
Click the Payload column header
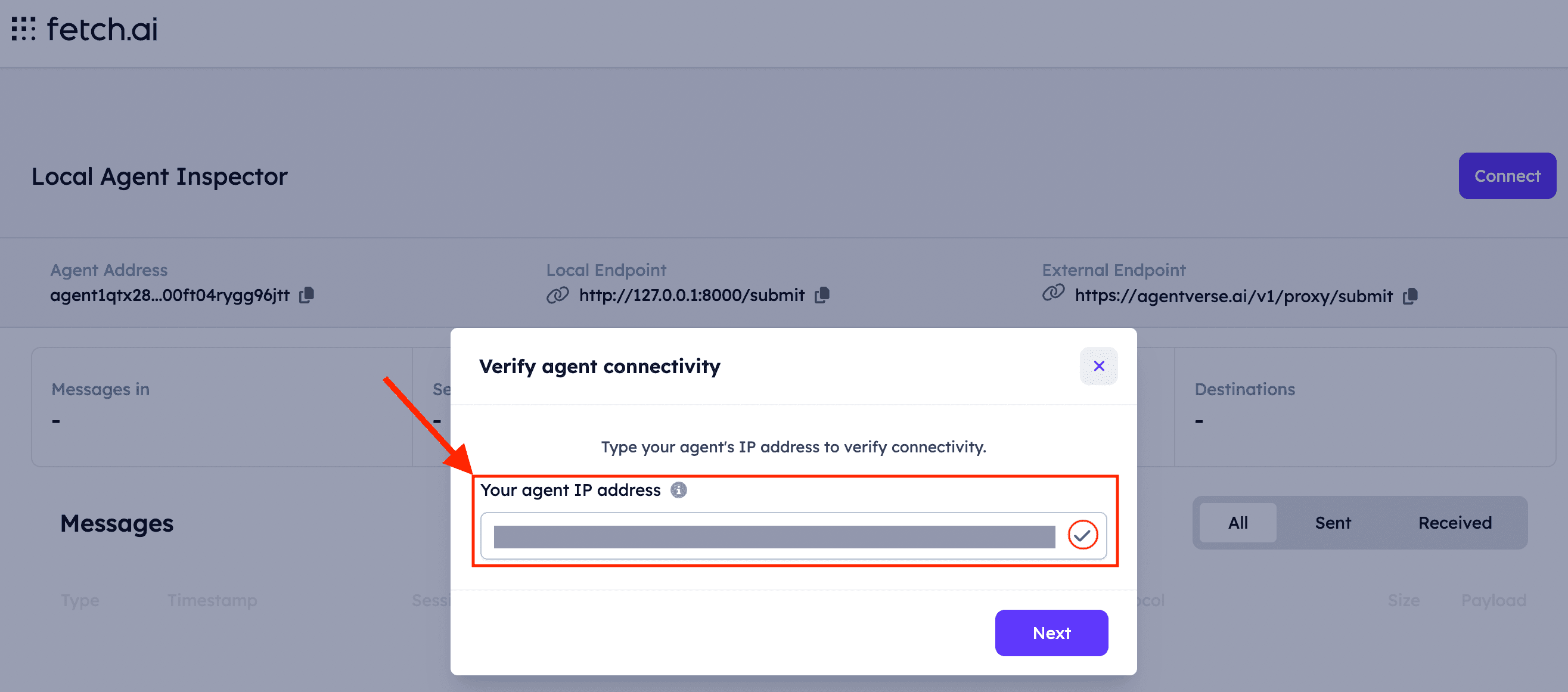click(1493, 600)
